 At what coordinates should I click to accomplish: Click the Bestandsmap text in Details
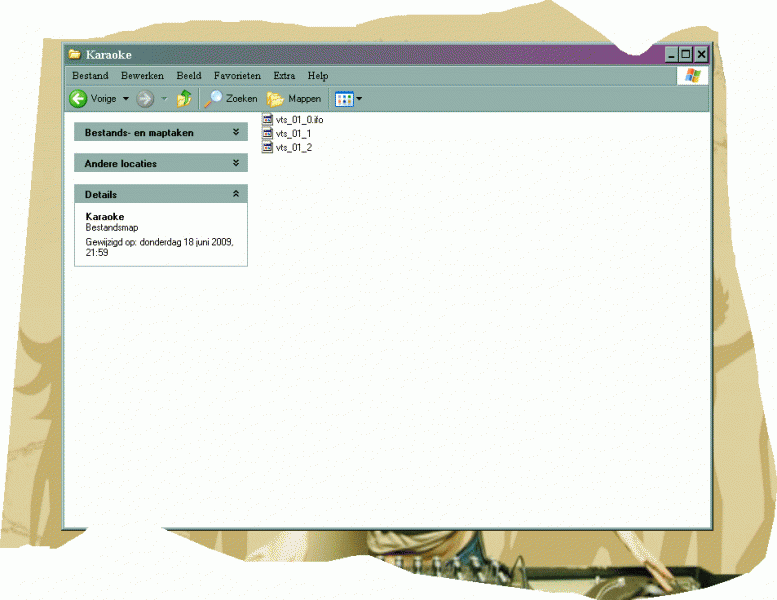point(111,228)
